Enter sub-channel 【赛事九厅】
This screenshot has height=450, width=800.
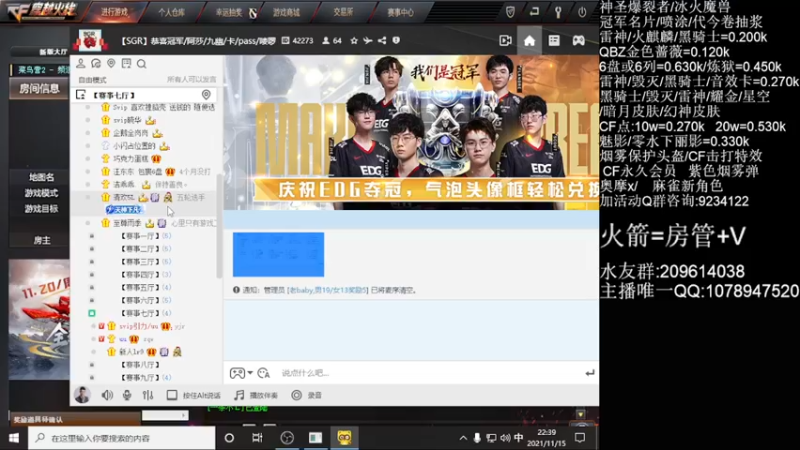(x=140, y=378)
